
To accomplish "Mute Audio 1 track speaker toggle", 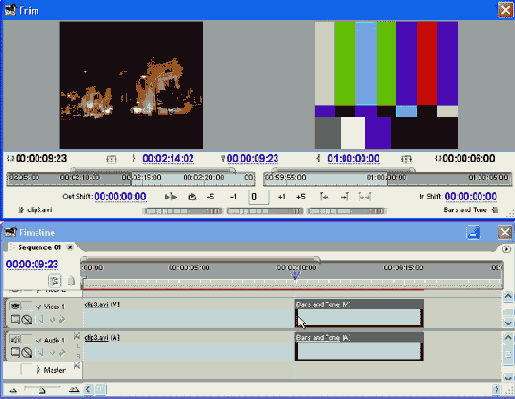I will click(x=15, y=340).
